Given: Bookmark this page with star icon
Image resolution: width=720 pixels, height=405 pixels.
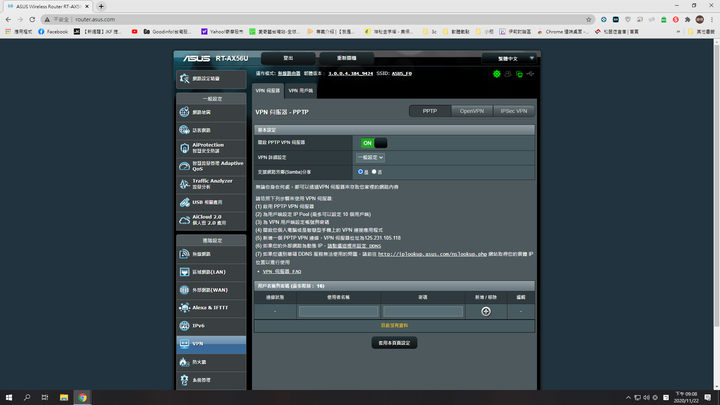Looking at the screenshot, I should click(589, 19).
